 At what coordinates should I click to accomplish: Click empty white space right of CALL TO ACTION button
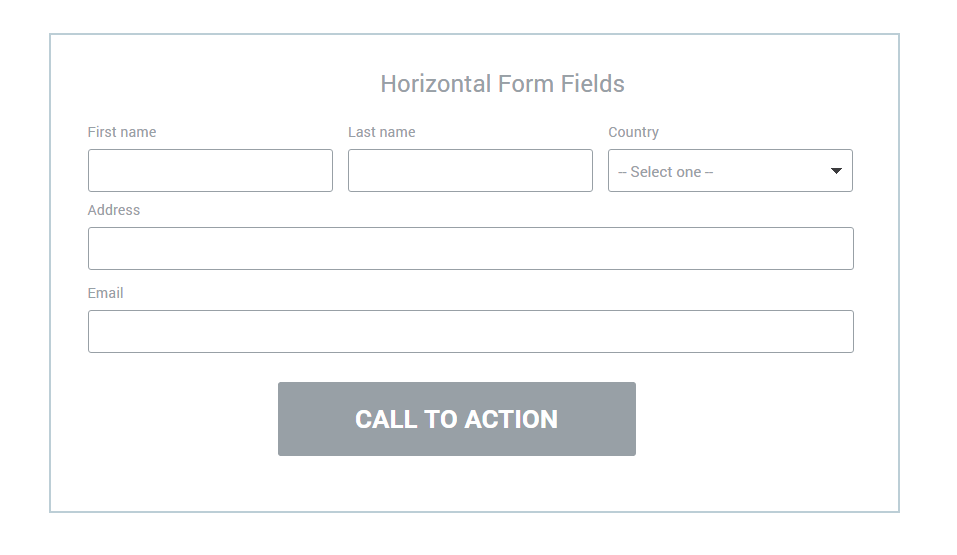coord(745,419)
